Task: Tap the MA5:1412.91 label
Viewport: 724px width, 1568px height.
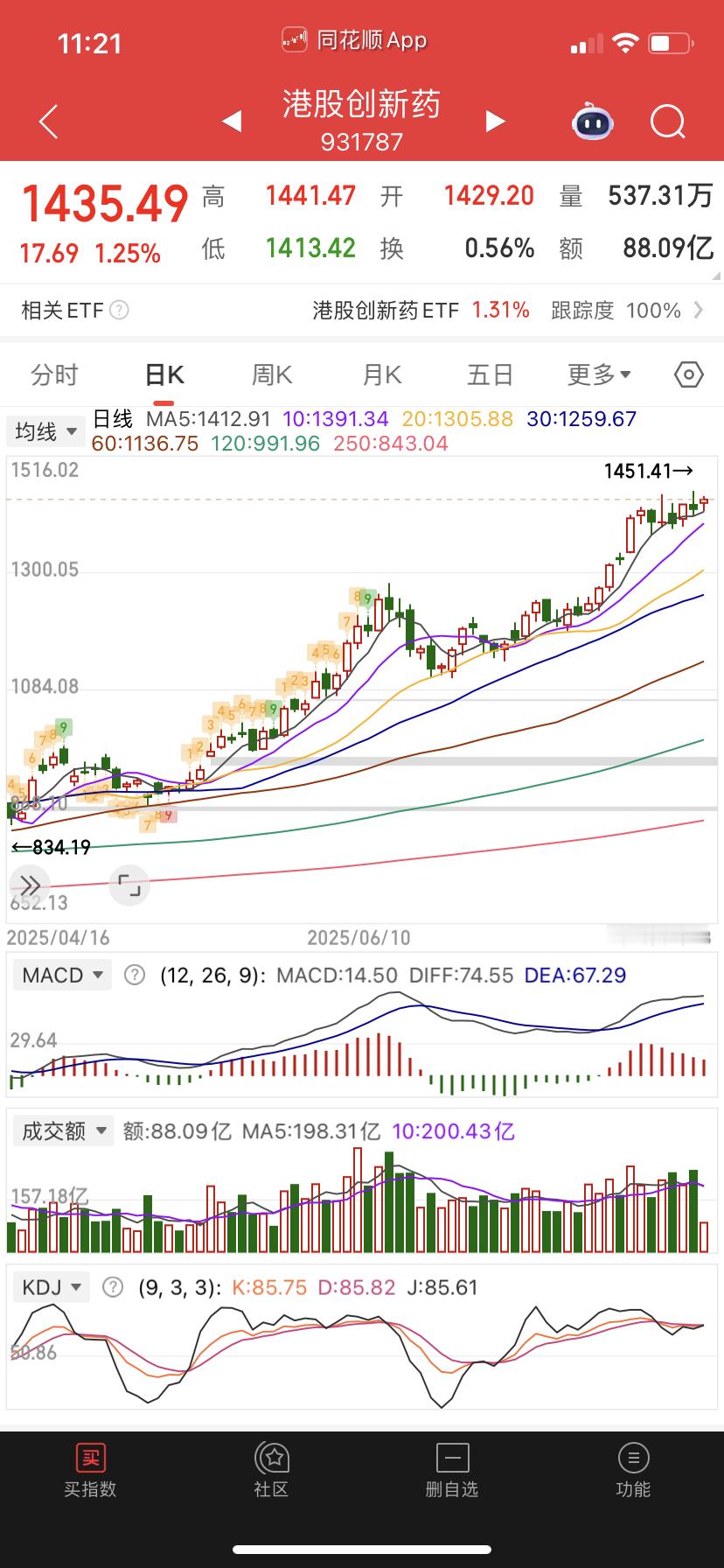Action: coord(208,419)
